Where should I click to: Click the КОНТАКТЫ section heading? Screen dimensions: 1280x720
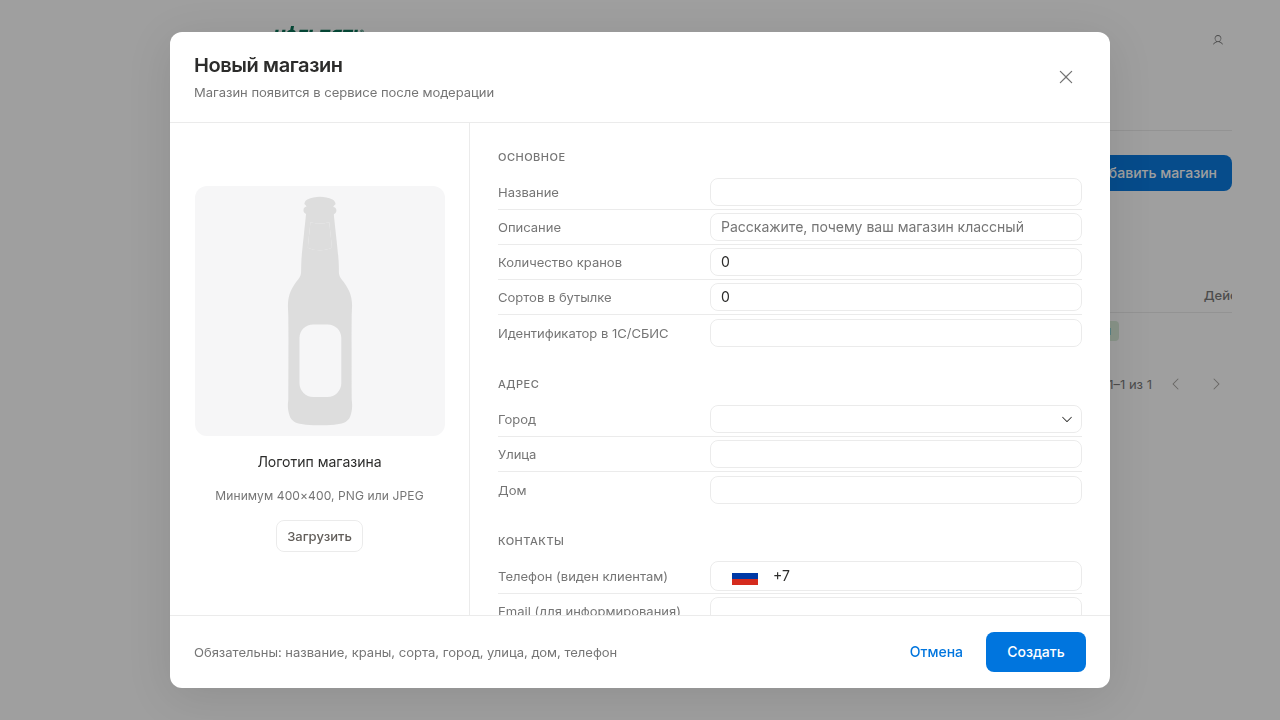(x=531, y=541)
